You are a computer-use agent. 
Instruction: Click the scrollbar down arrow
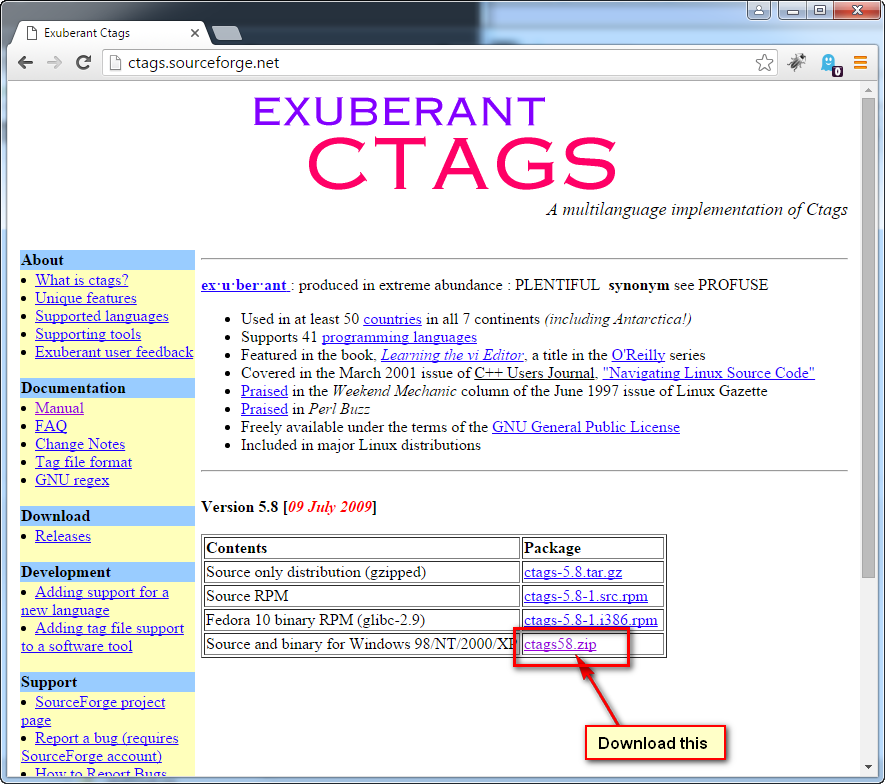tap(868, 768)
